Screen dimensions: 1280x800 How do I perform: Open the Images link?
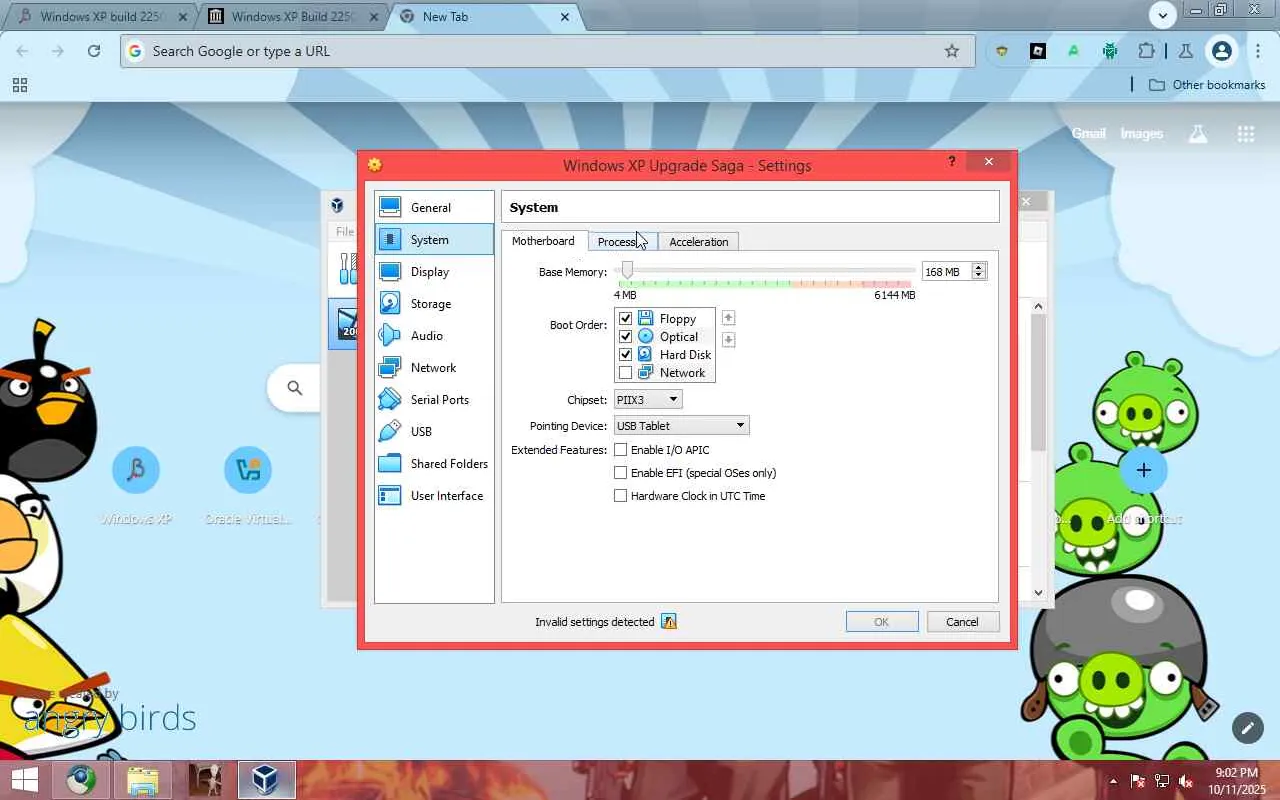[1141, 134]
